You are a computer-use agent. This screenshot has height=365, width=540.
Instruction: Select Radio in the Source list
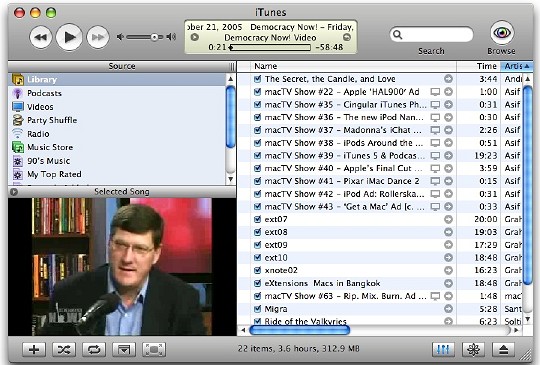point(117,134)
